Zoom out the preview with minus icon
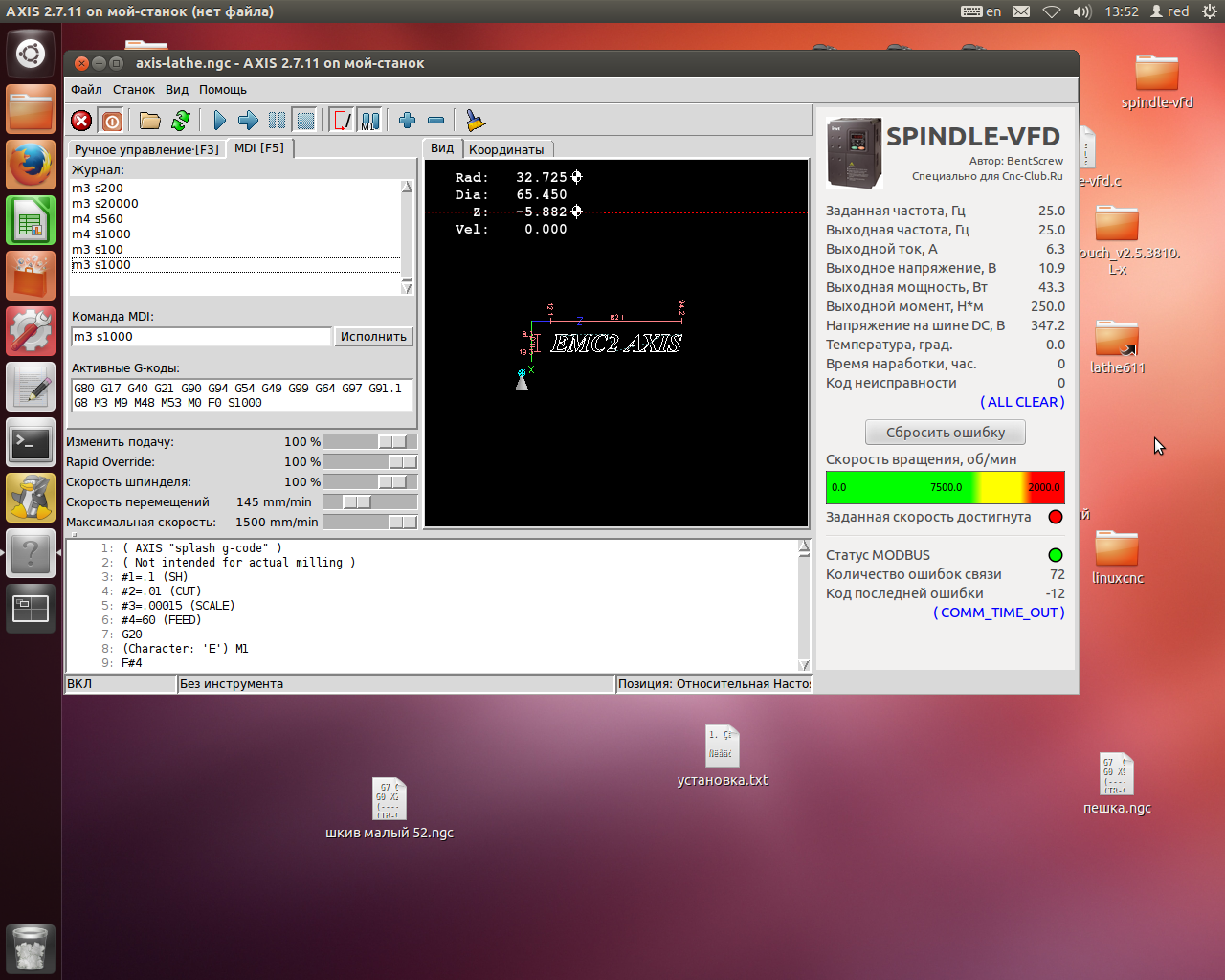This screenshot has width=1225, height=980. click(435, 121)
